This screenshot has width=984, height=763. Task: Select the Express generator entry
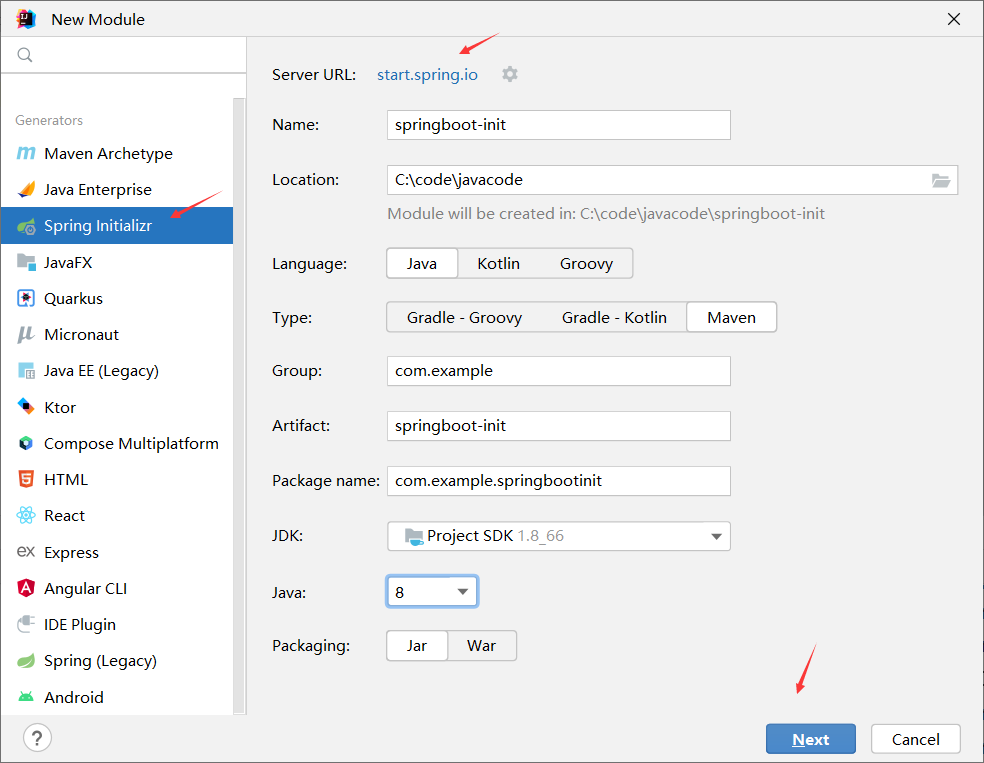pyautogui.click(x=117, y=552)
